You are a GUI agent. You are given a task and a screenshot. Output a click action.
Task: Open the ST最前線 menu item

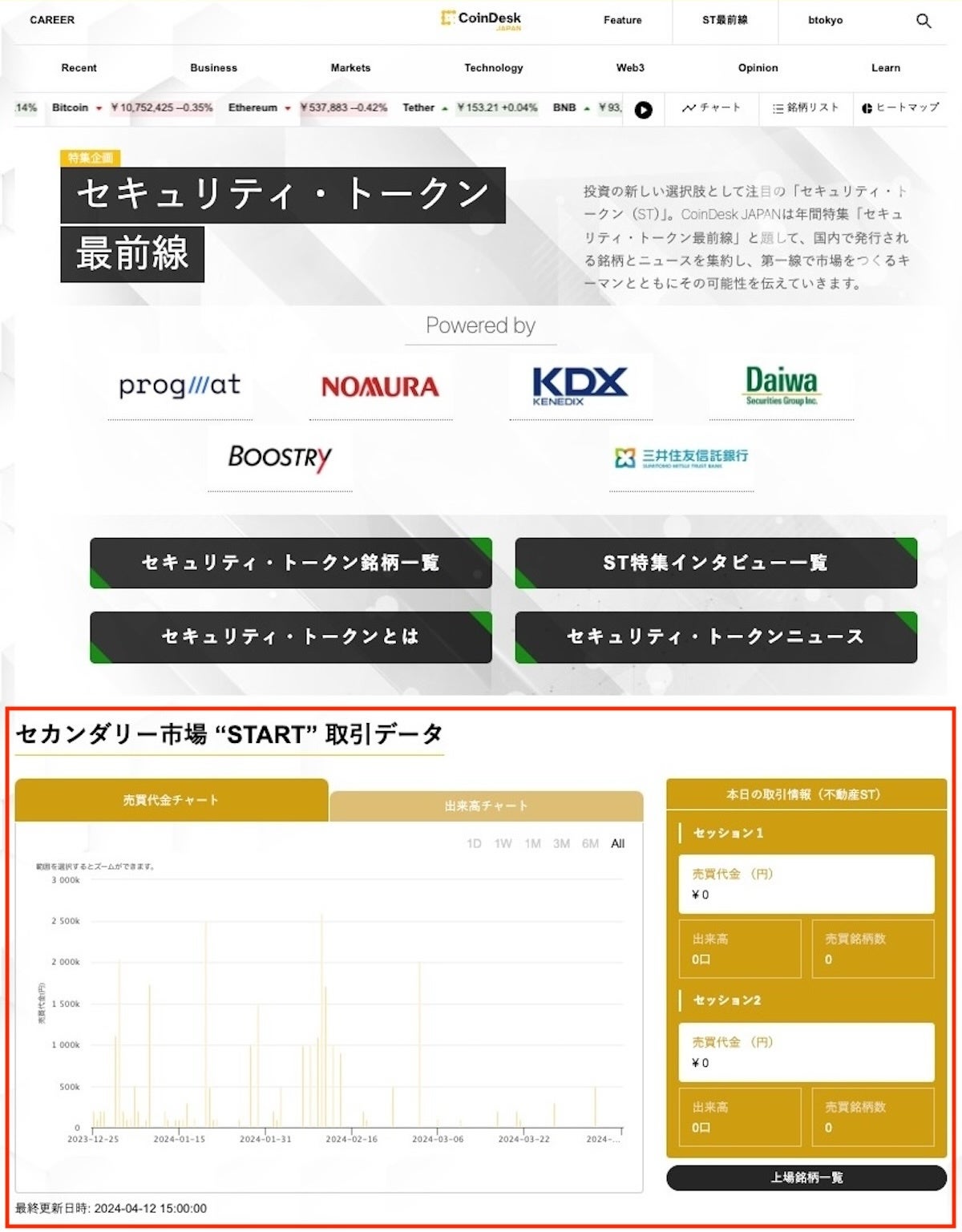[725, 20]
